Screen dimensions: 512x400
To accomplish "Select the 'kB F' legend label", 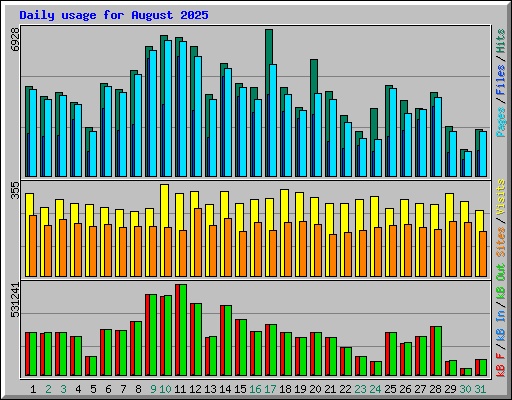I will coord(500,365).
